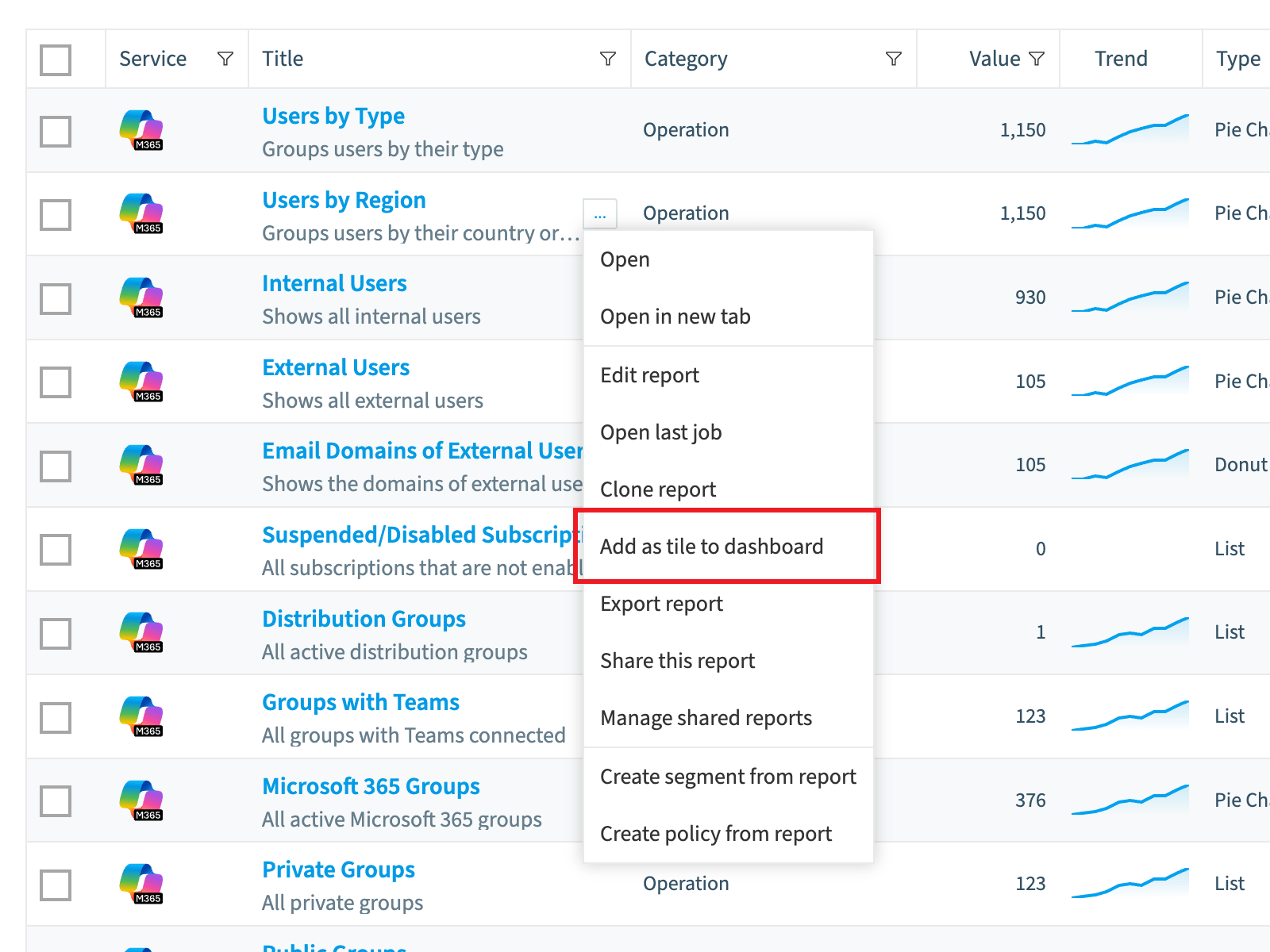Click the M365 icon for Distribution Groups
This screenshot has width=1270, height=952.
141,632
